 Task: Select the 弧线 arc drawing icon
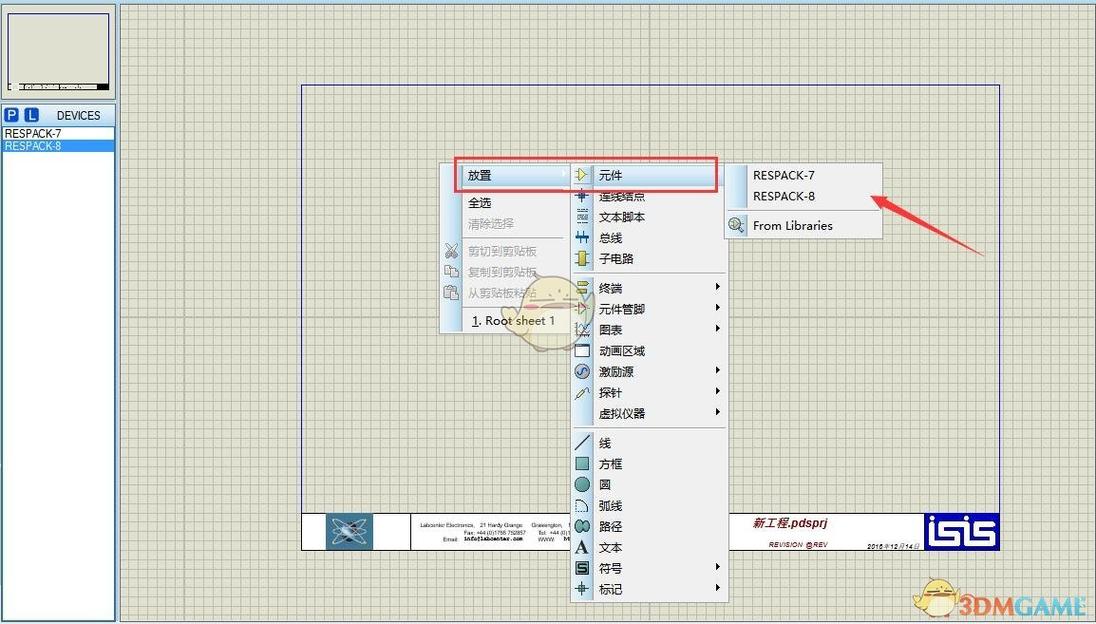(x=582, y=504)
